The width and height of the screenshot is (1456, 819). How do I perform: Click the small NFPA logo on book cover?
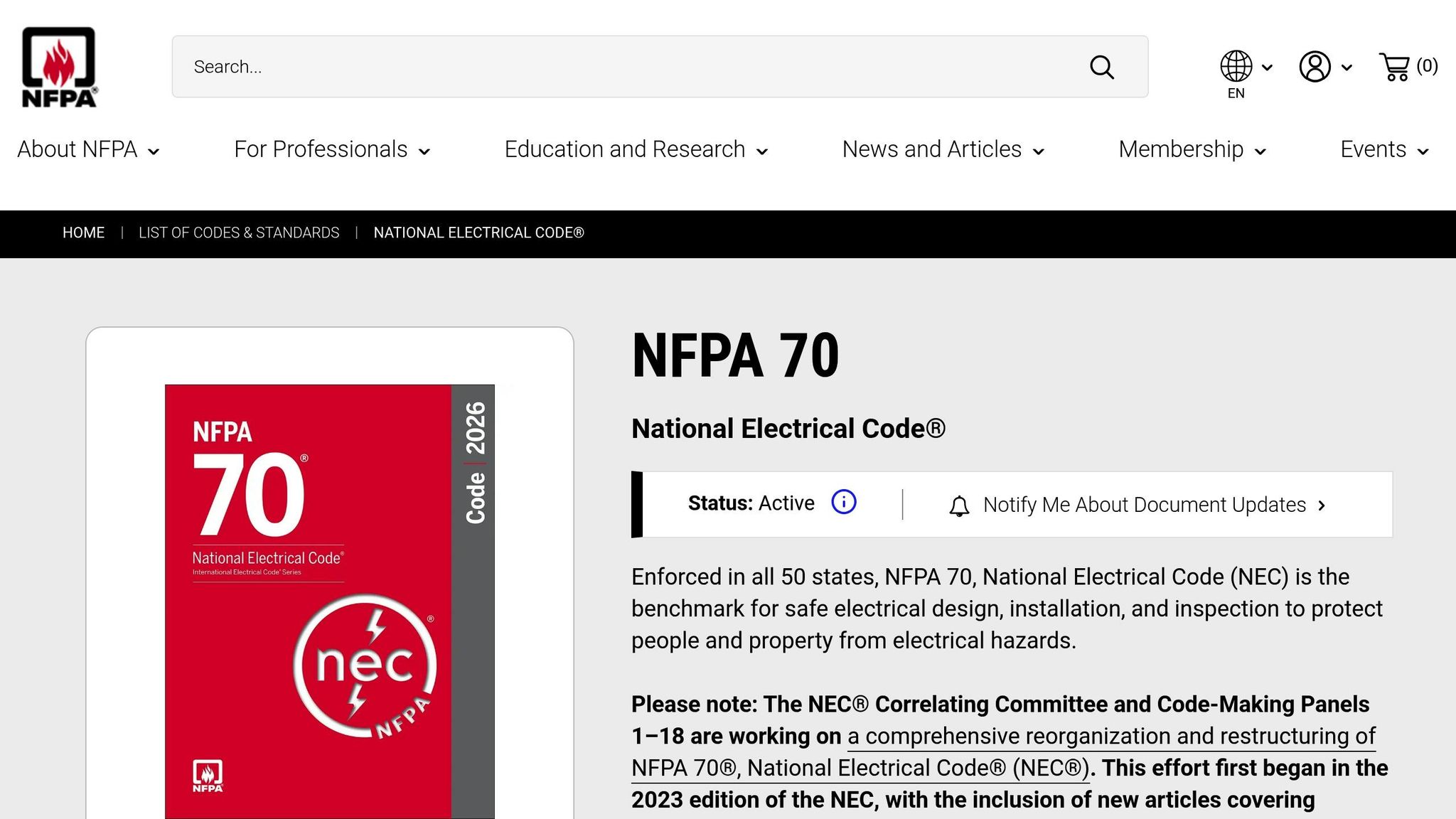(208, 776)
